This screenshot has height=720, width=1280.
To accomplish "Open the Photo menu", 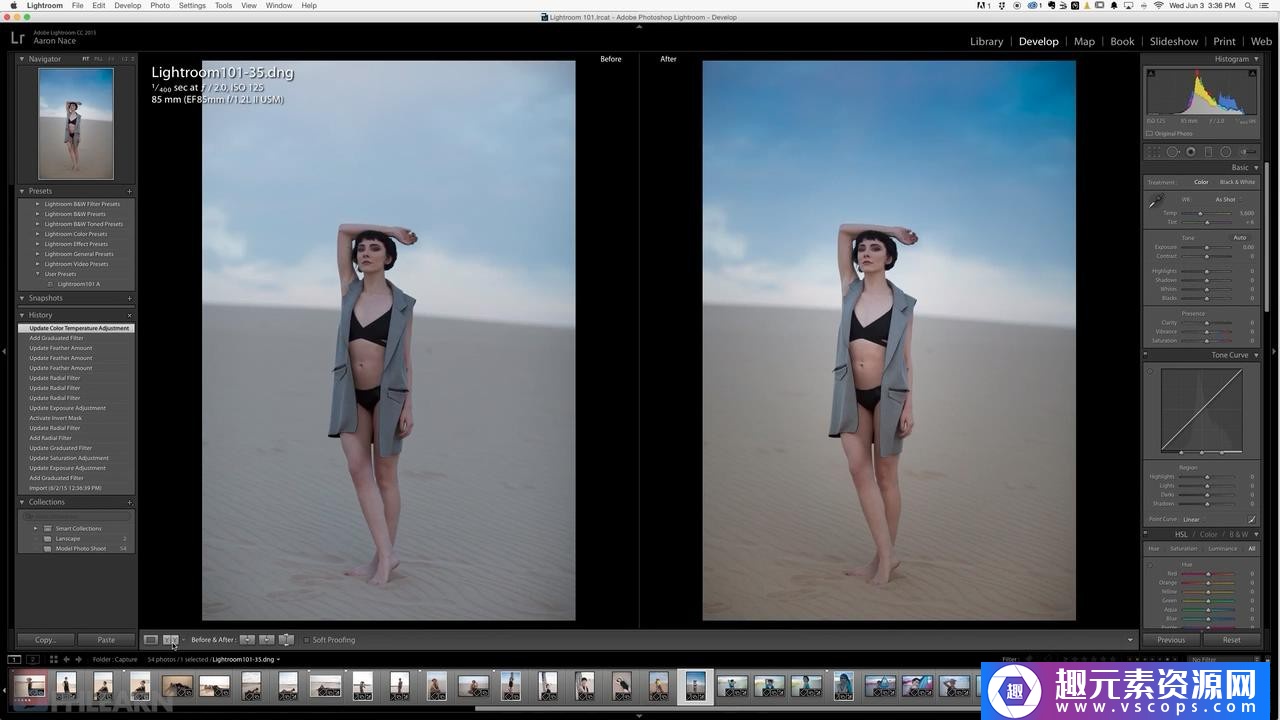I will click(x=160, y=6).
